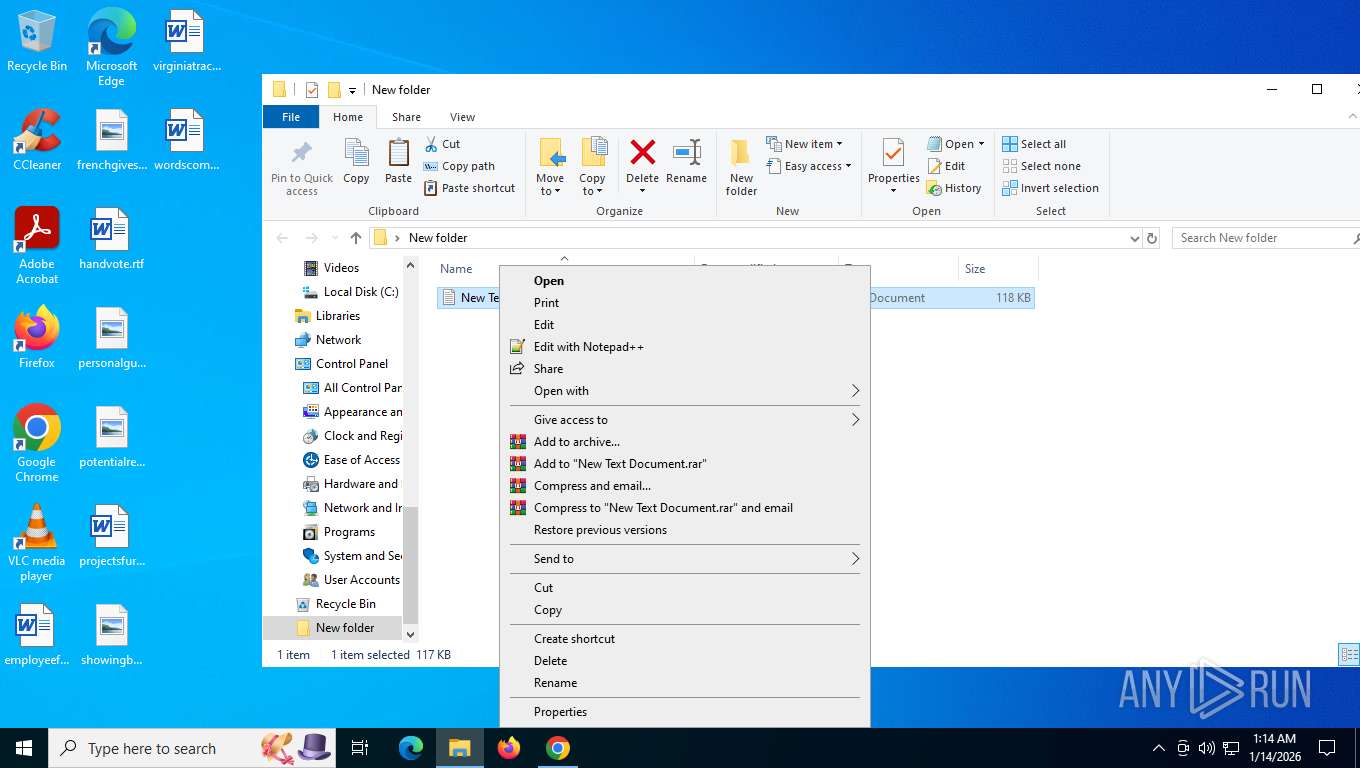The width and height of the screenshot is (1360, 768).
Task: Select Videos in navigation pane
Action: (341, 268)
